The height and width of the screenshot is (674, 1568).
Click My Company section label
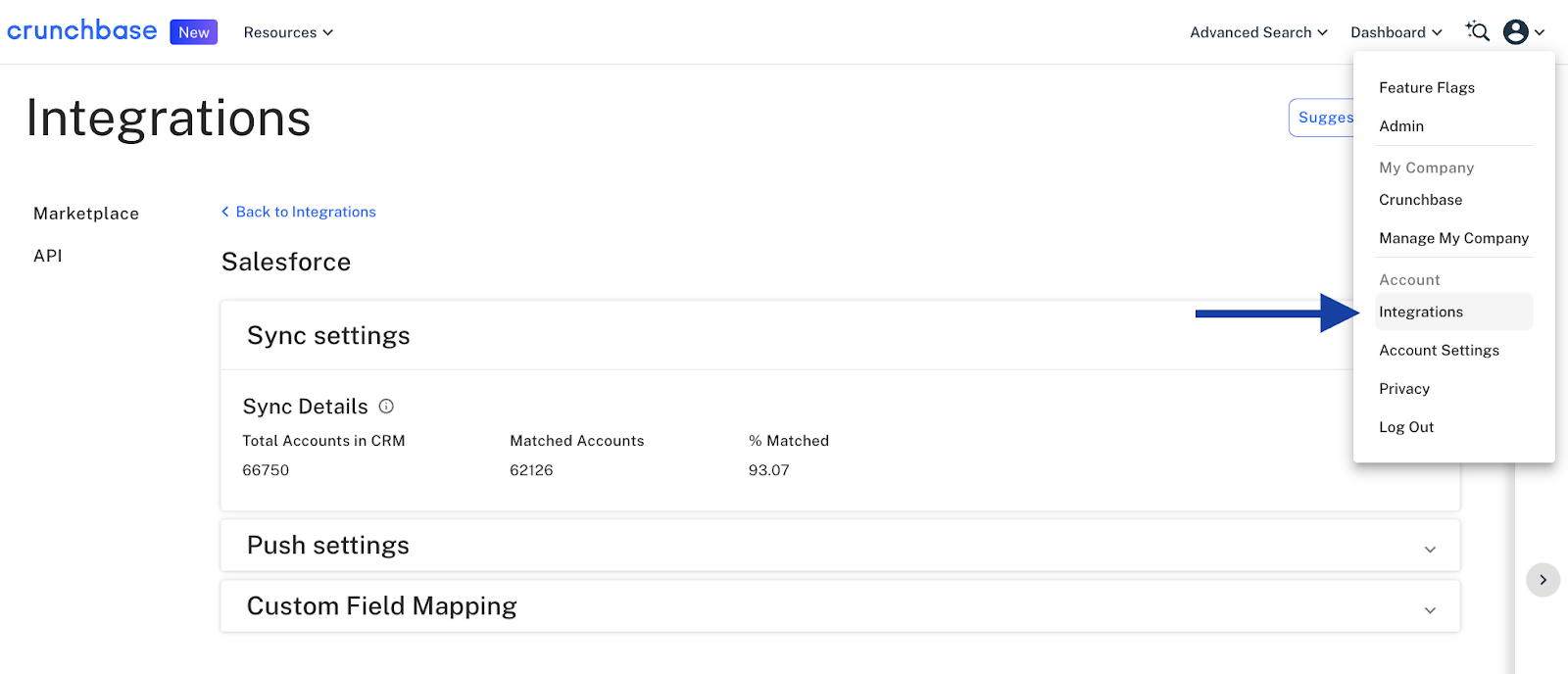point(1426,168)
